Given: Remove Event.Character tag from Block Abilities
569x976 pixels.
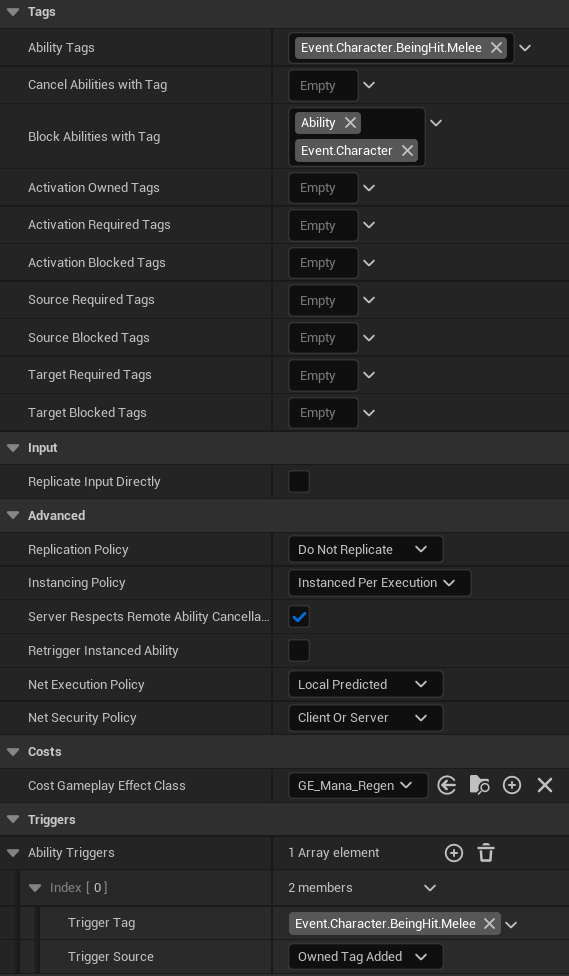Looking at the screenshot, I should point(407,151).
